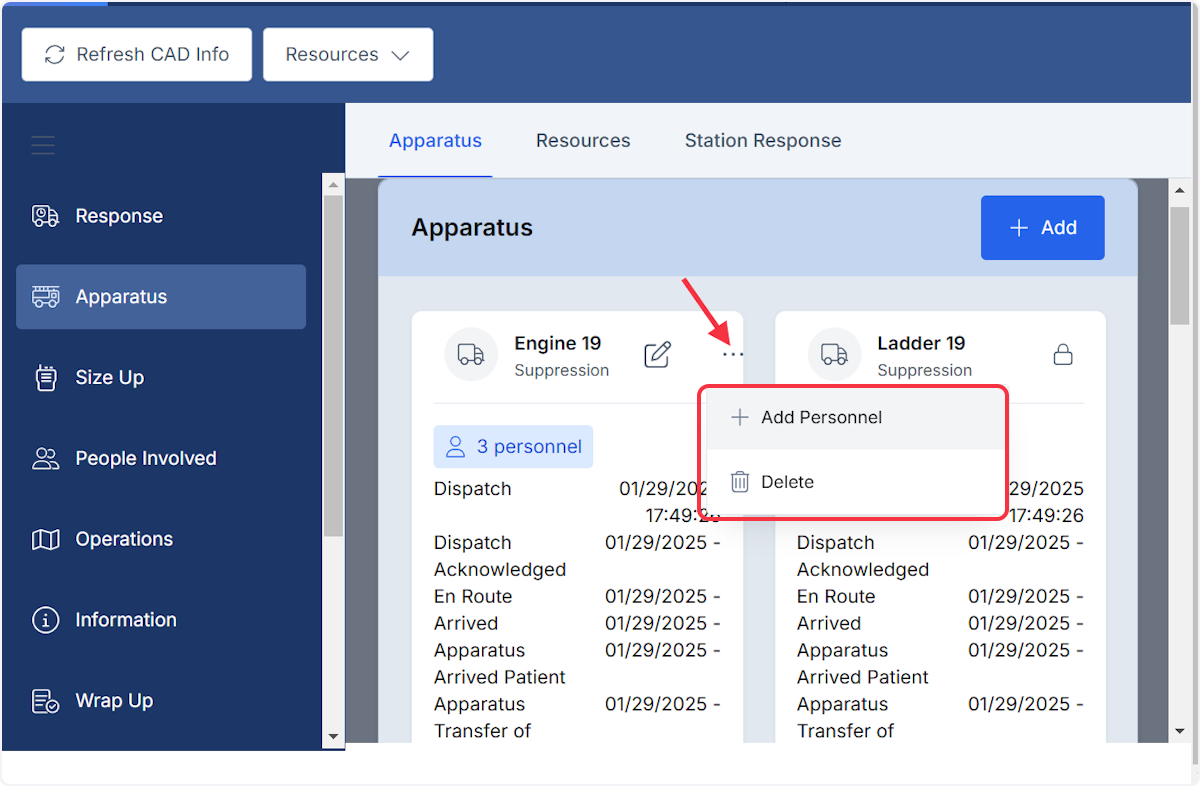
Task: Open the Resources dropdown in top bar
Action: click(x=348, y=54)
